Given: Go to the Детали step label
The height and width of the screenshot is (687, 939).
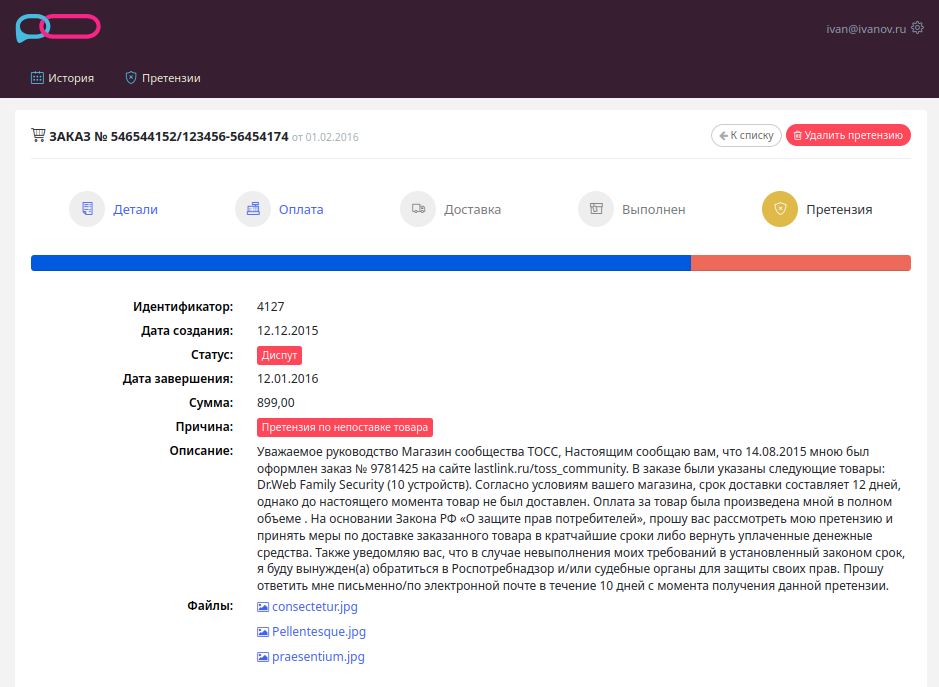Looking at the screenshot, I should click(135, 210).
